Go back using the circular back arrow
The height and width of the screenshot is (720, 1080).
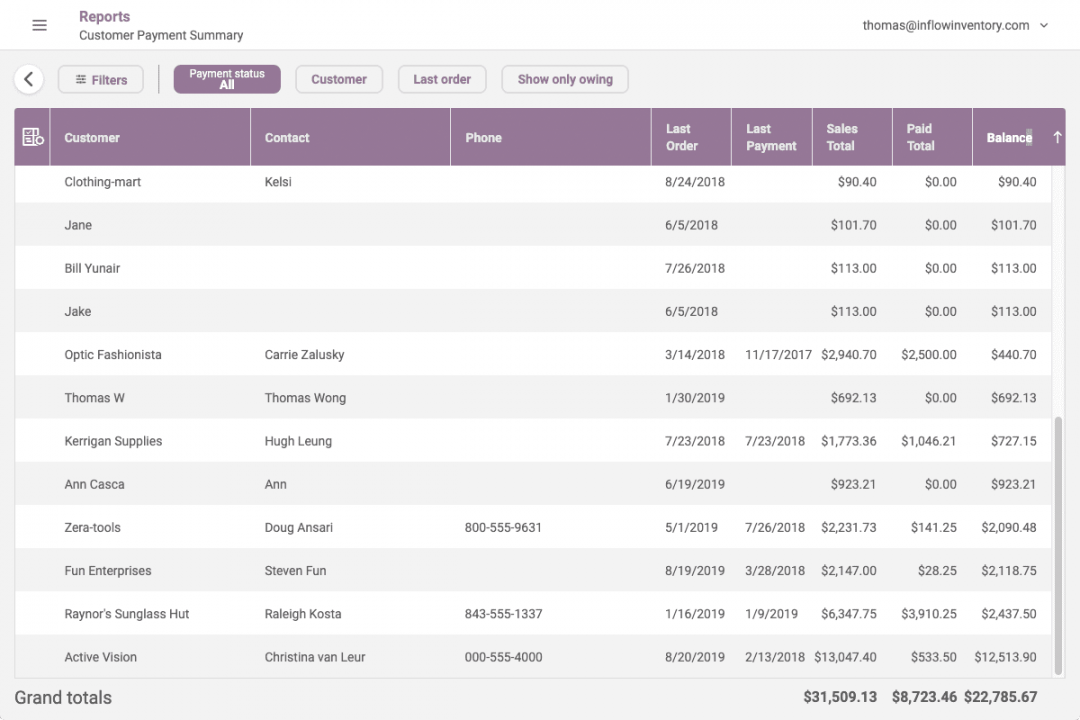click(28, 79)
